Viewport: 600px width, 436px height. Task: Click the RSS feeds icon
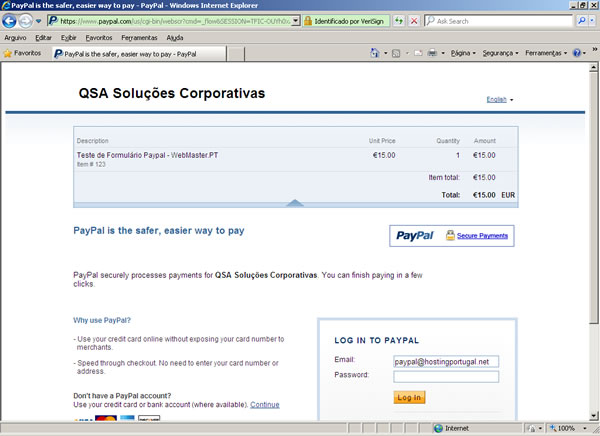(x=396, y=53)
